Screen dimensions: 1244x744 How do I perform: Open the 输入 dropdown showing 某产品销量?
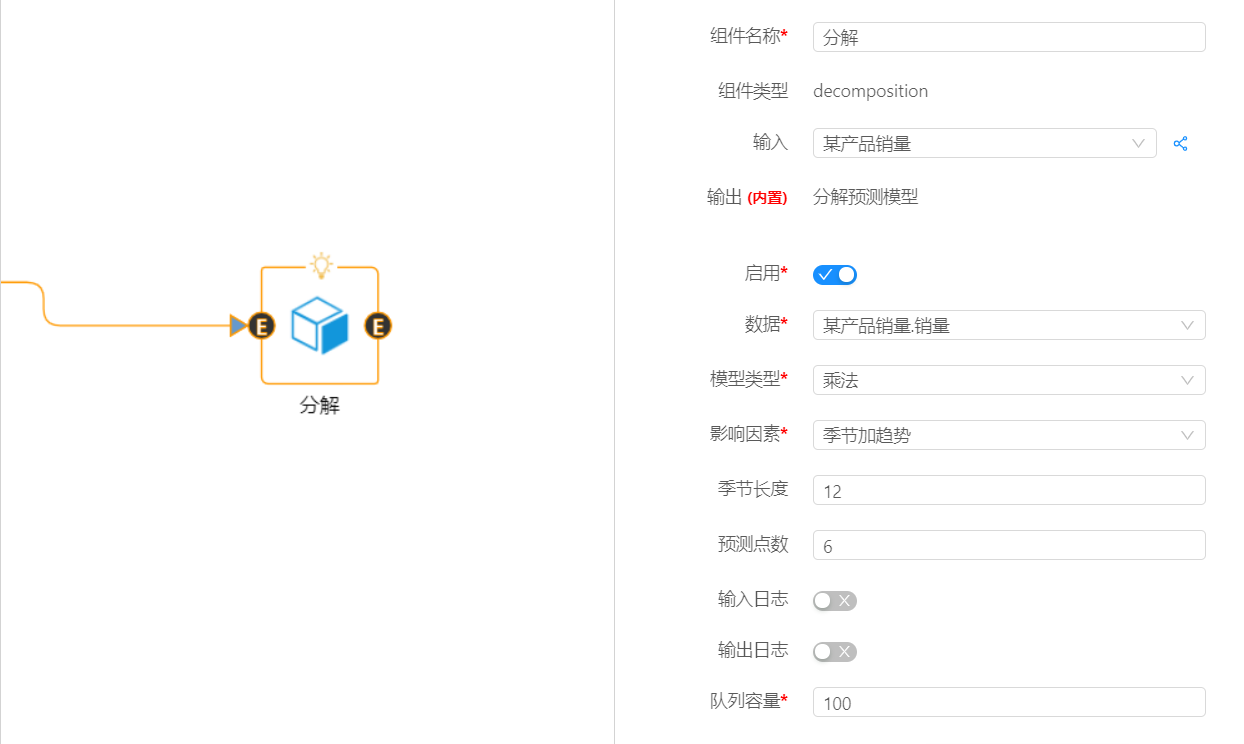(x=984, y=144)
